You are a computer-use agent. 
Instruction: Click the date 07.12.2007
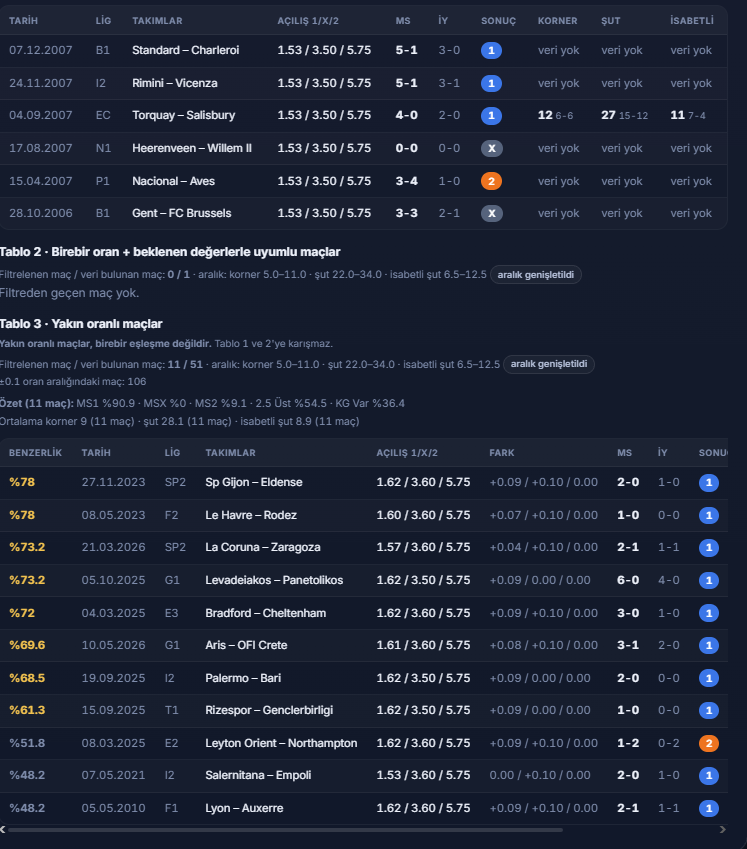tap(41, 50)
